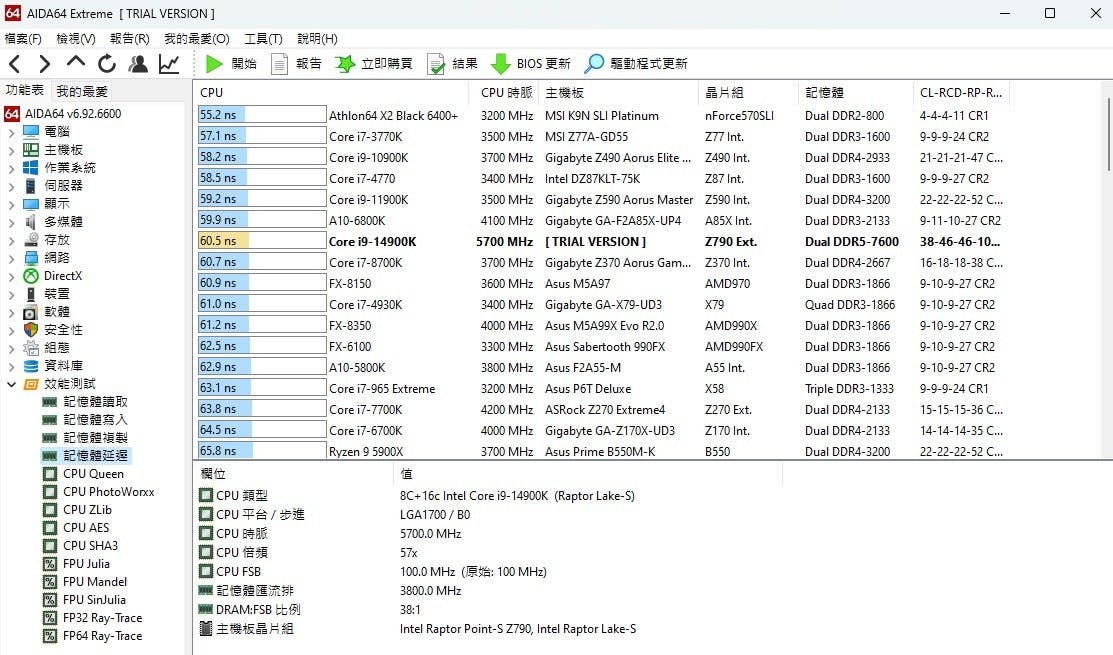Select AIDA64 v6.92.6600 root node
The height and width of the screenshot is (655, 1113).
pos(72,114)
